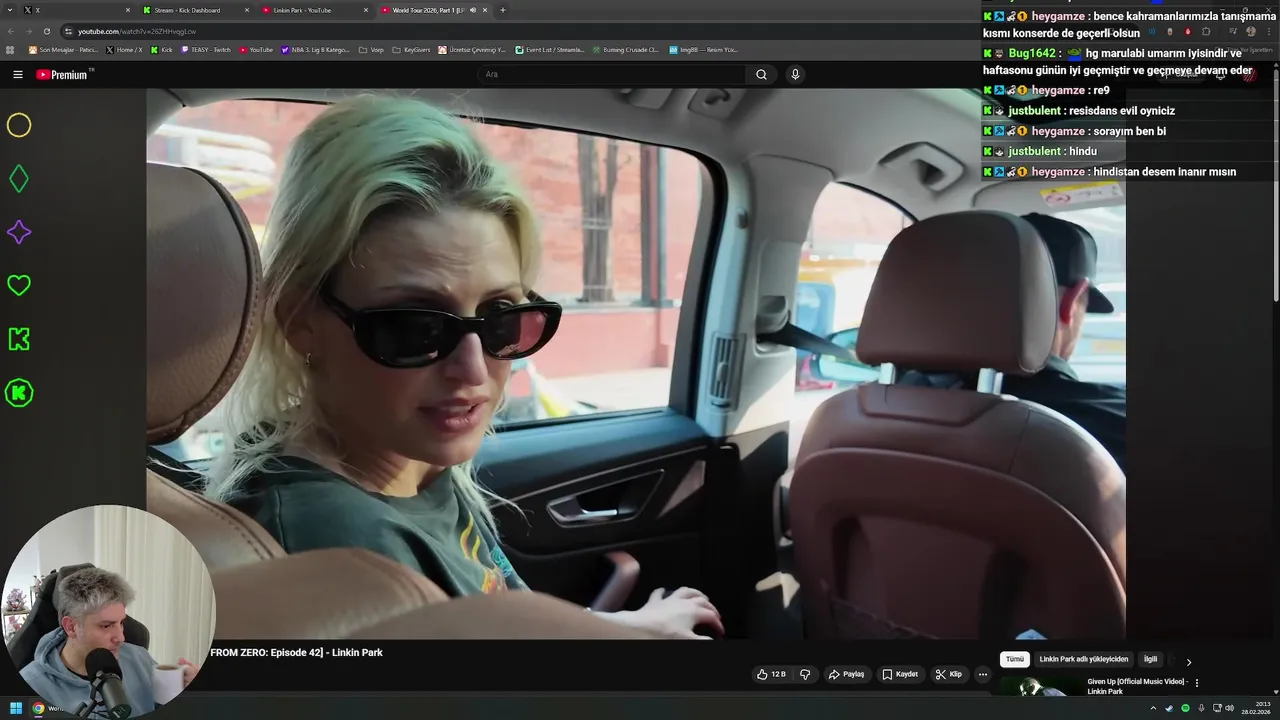Click the yellow circle overlay icon
Viewport: 1280px width, 720px height.
(19, 125)
